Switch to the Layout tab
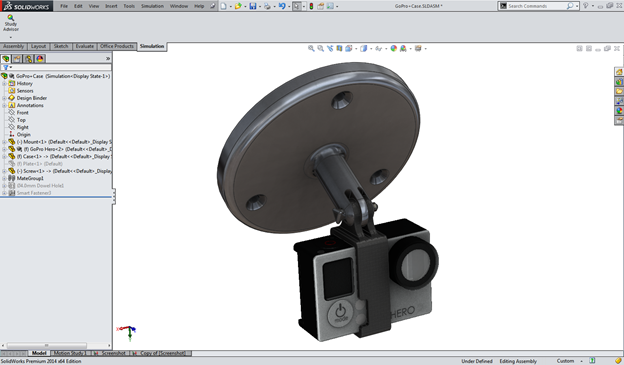624x365 pixels. (x=38, y=46)
